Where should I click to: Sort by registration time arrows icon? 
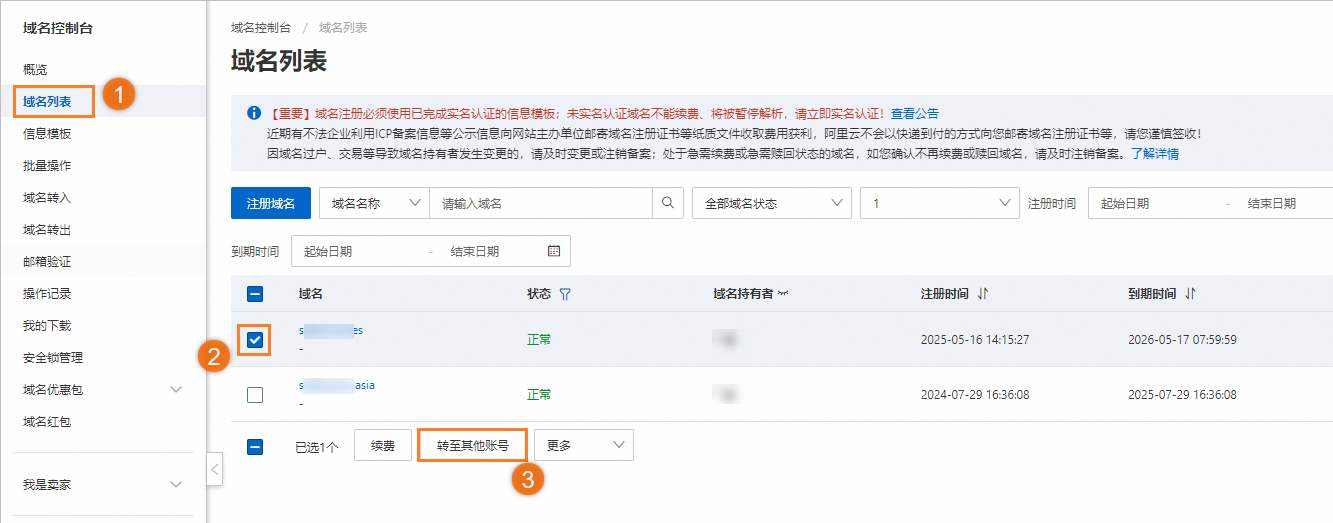pos(983,294)
